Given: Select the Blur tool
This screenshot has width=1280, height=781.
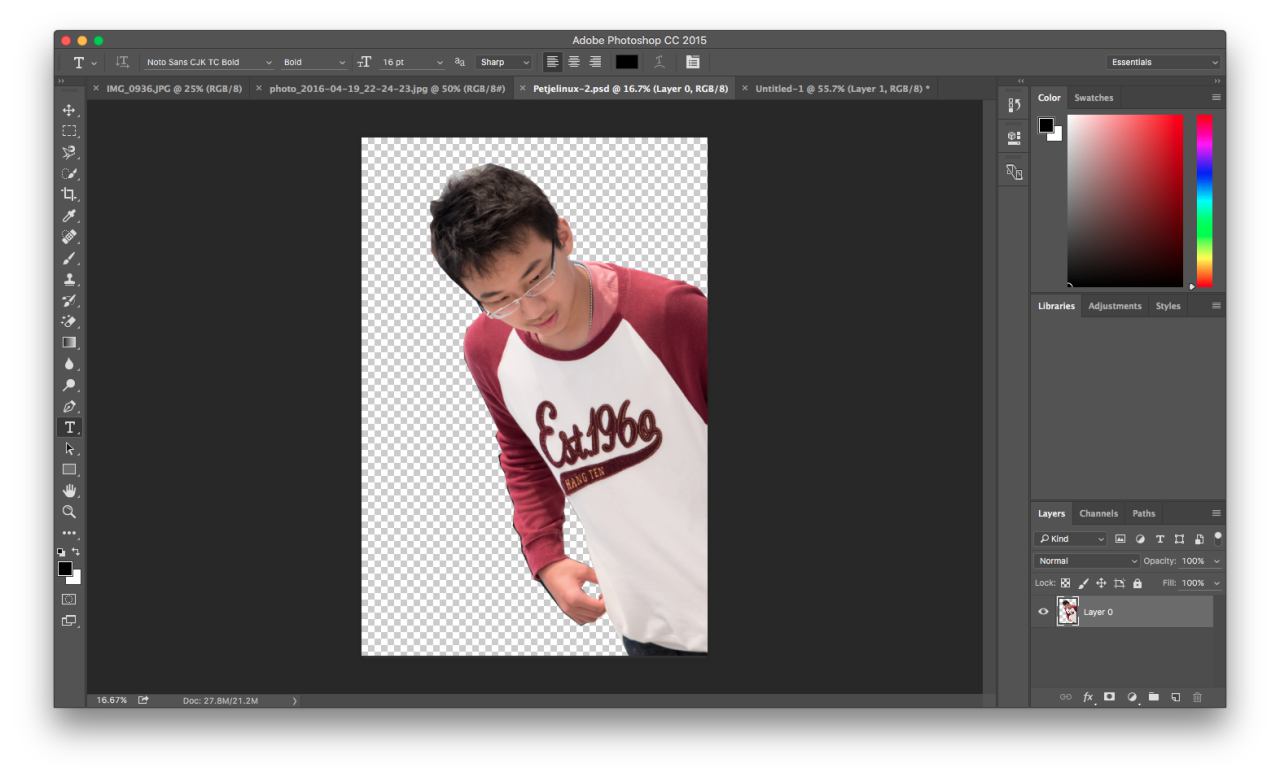Looking at the screenshot, I should coord(69,364).
